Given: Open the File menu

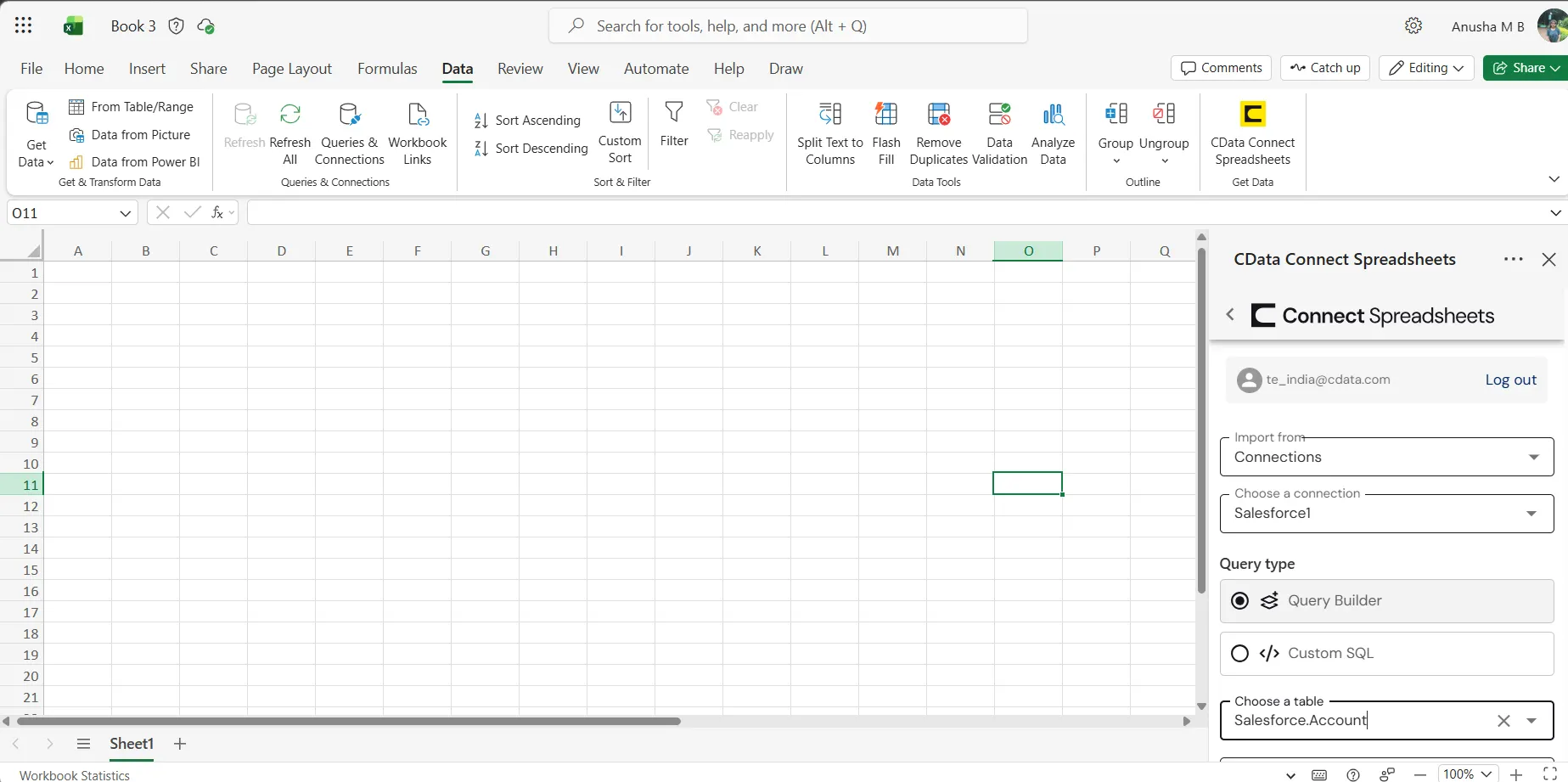Looking at the screenshot, I should [x=31, y=69].
